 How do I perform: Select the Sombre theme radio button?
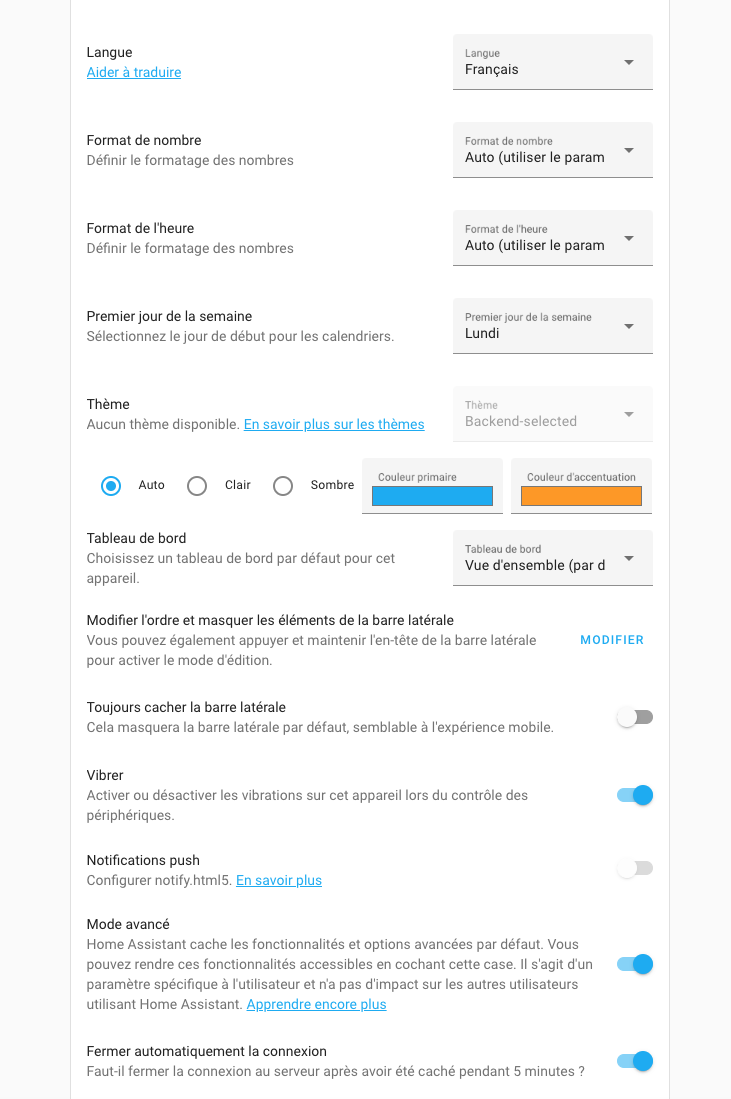pos(282,486)
